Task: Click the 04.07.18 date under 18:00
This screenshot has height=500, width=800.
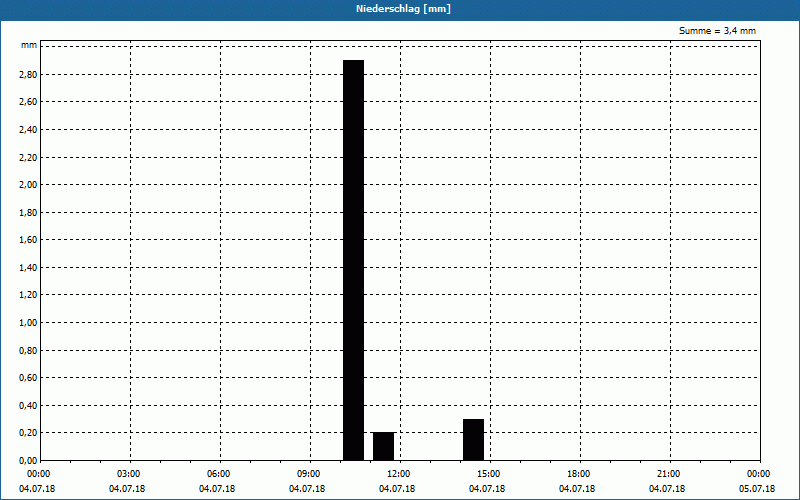Action: [577, 489]
